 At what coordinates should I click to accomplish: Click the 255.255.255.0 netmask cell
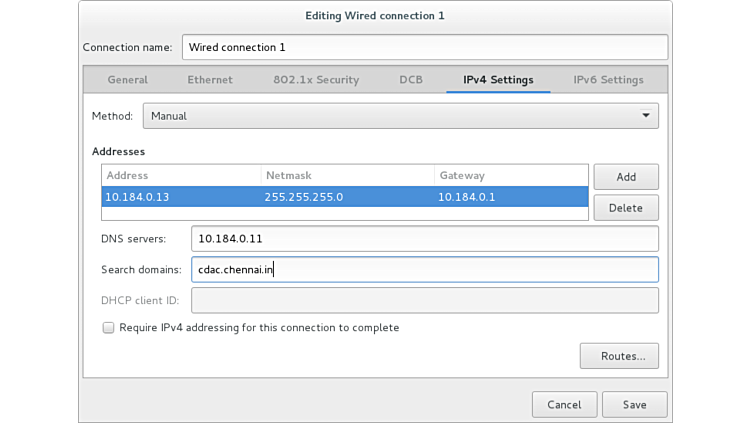pyautogui.click(x=345, y=197)
